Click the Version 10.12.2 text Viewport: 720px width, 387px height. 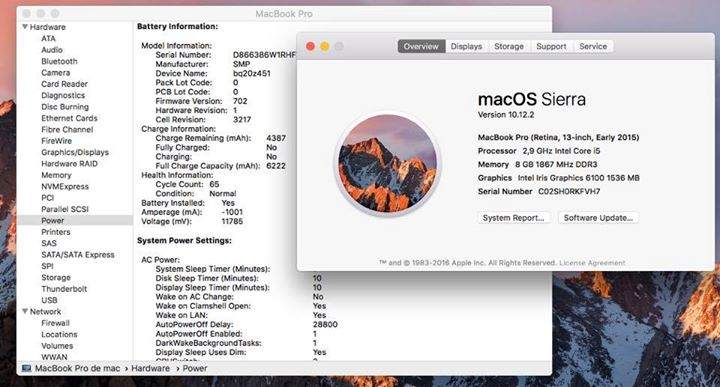[506, 115]
